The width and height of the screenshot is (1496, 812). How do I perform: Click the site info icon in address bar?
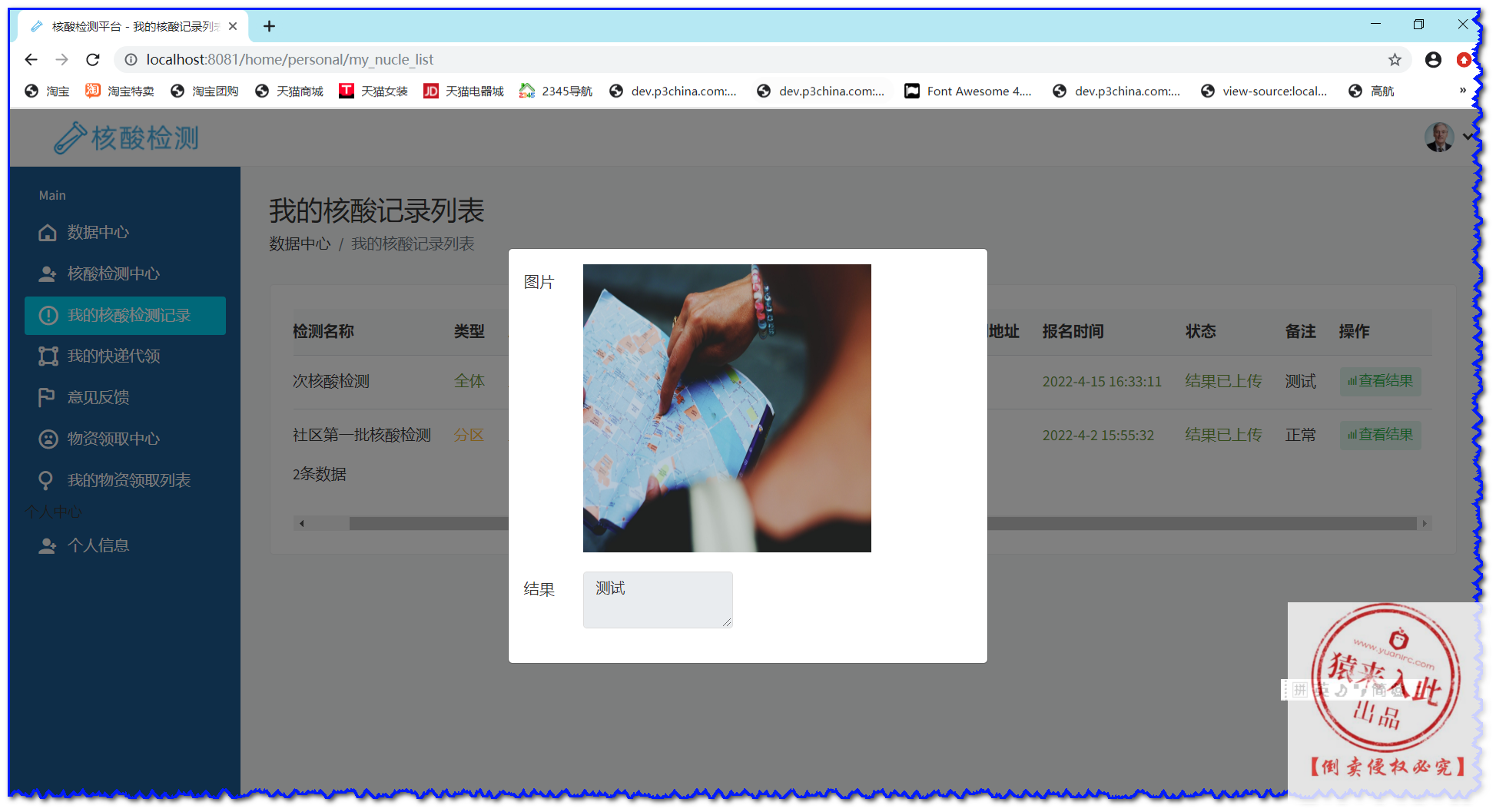pyautogui.click(x=131, y=59)
